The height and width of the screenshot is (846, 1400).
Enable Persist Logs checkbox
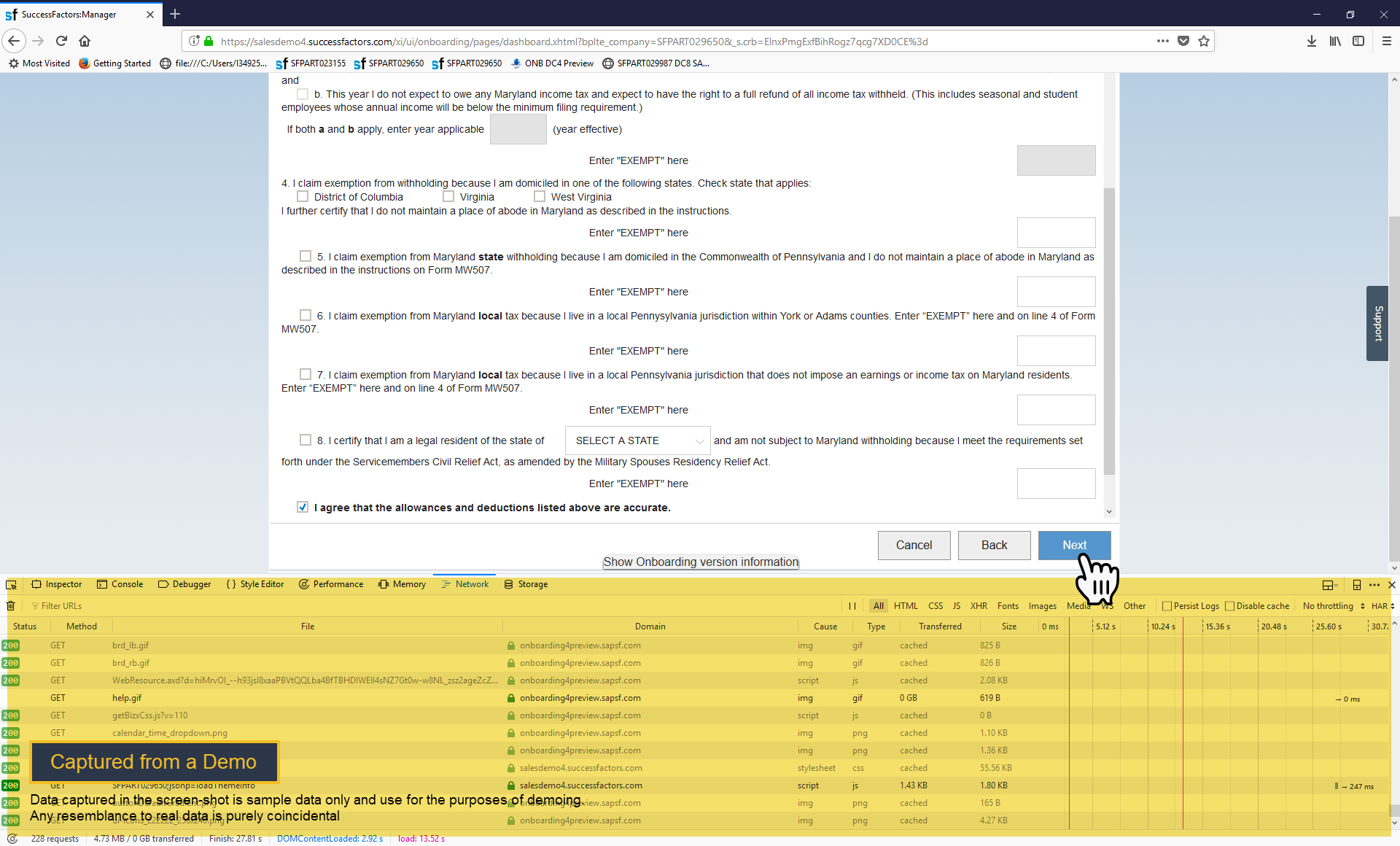(1167, 605)
